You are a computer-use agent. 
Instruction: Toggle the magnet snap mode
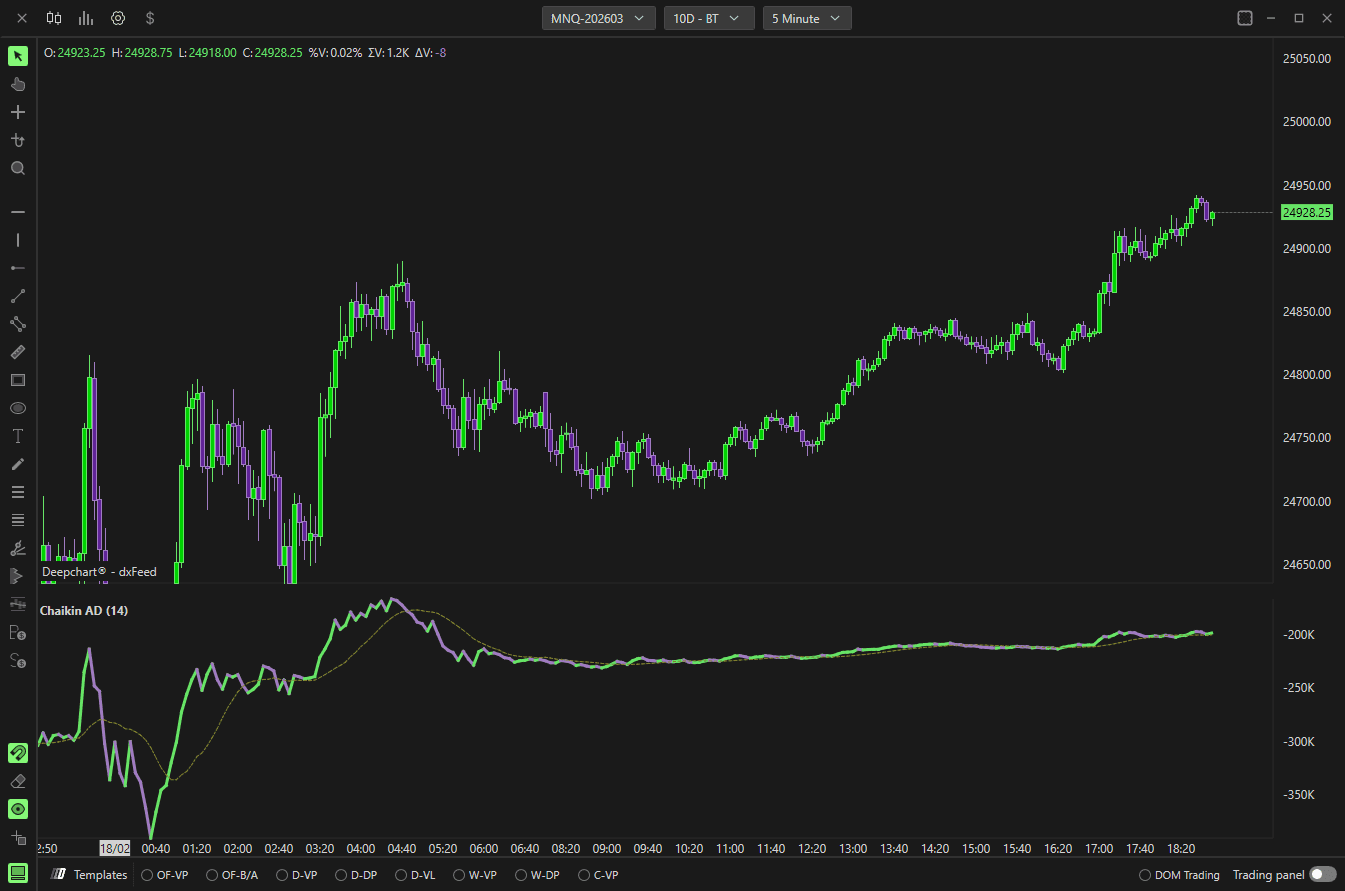18,753
